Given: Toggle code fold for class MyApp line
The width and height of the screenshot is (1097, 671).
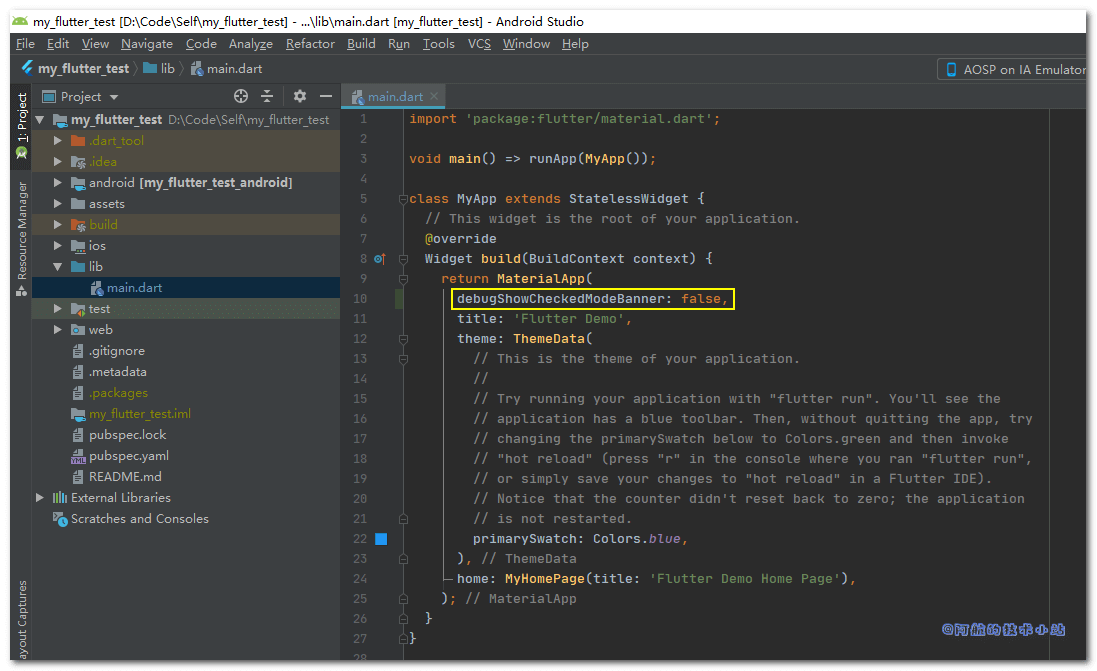Looking at the screenshot, I should [402, 199].
